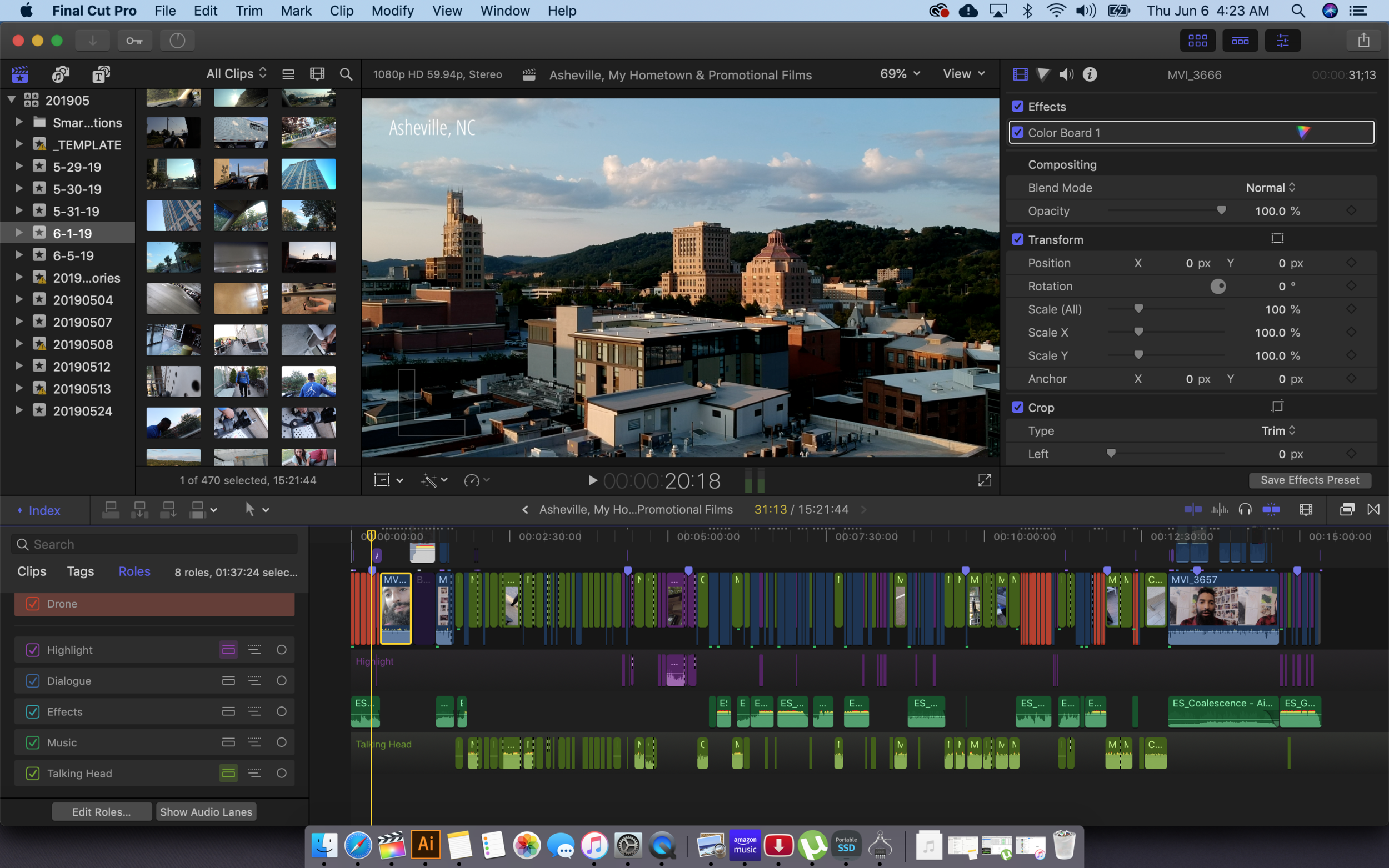Open the viewer View dropdown
The image size is (1389, 868).
click(x=963, y=73)
